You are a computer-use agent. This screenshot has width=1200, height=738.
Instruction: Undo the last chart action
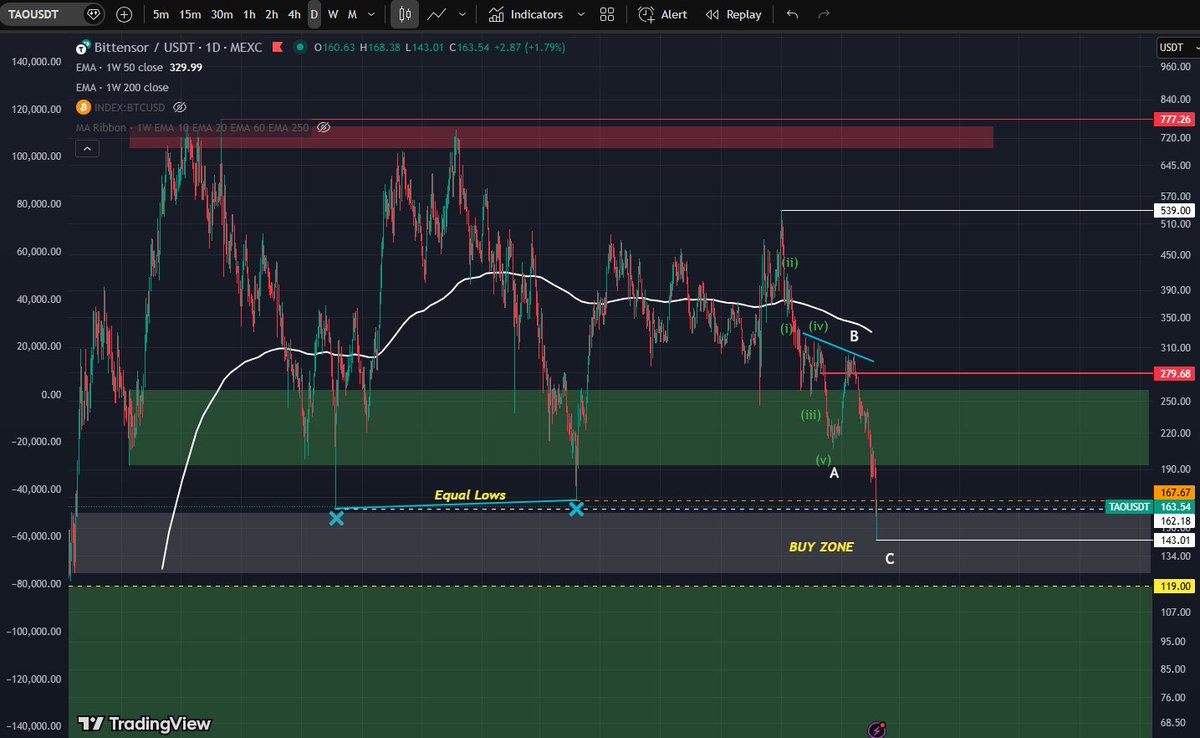pyautogui.click(x=793, y=15)
